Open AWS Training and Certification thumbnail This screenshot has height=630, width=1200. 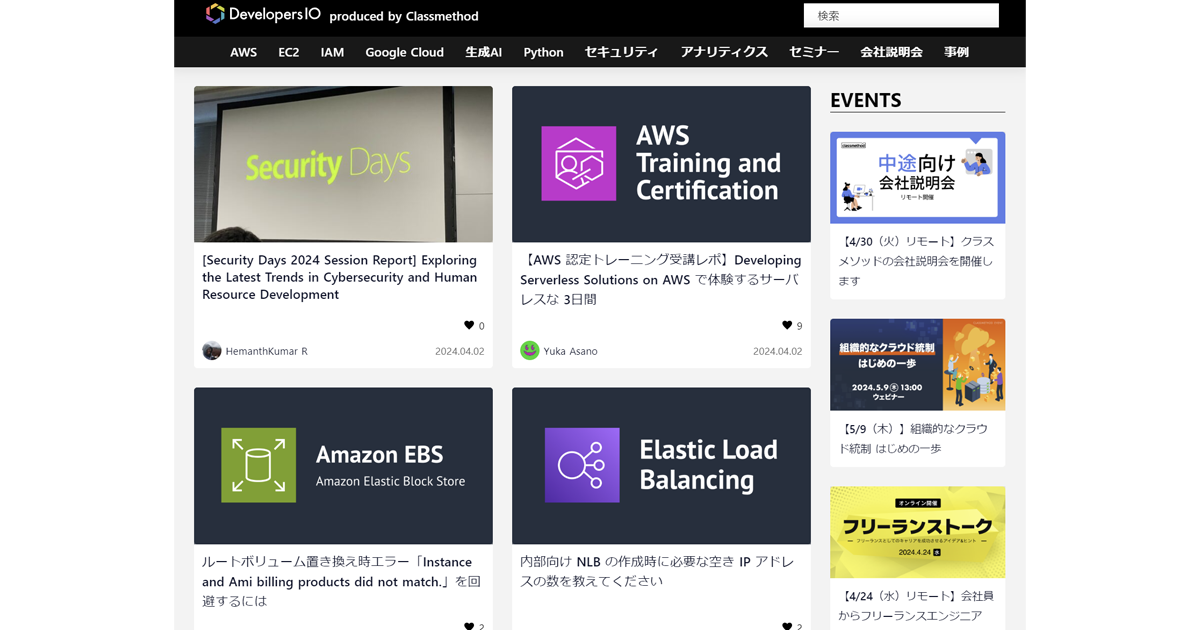point(661,164)
